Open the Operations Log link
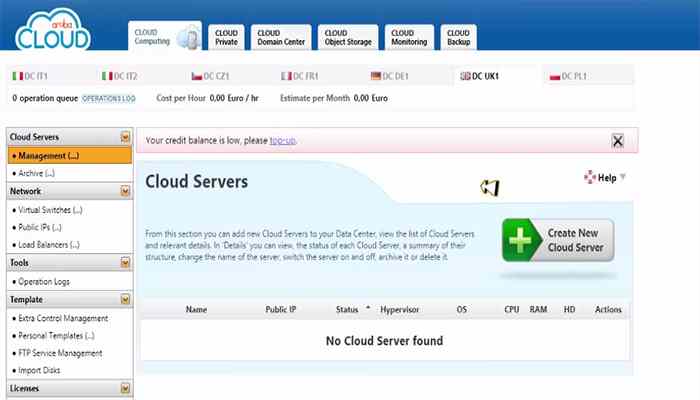Viewport: 700px width, 400px height. click(x=108, y=99)
